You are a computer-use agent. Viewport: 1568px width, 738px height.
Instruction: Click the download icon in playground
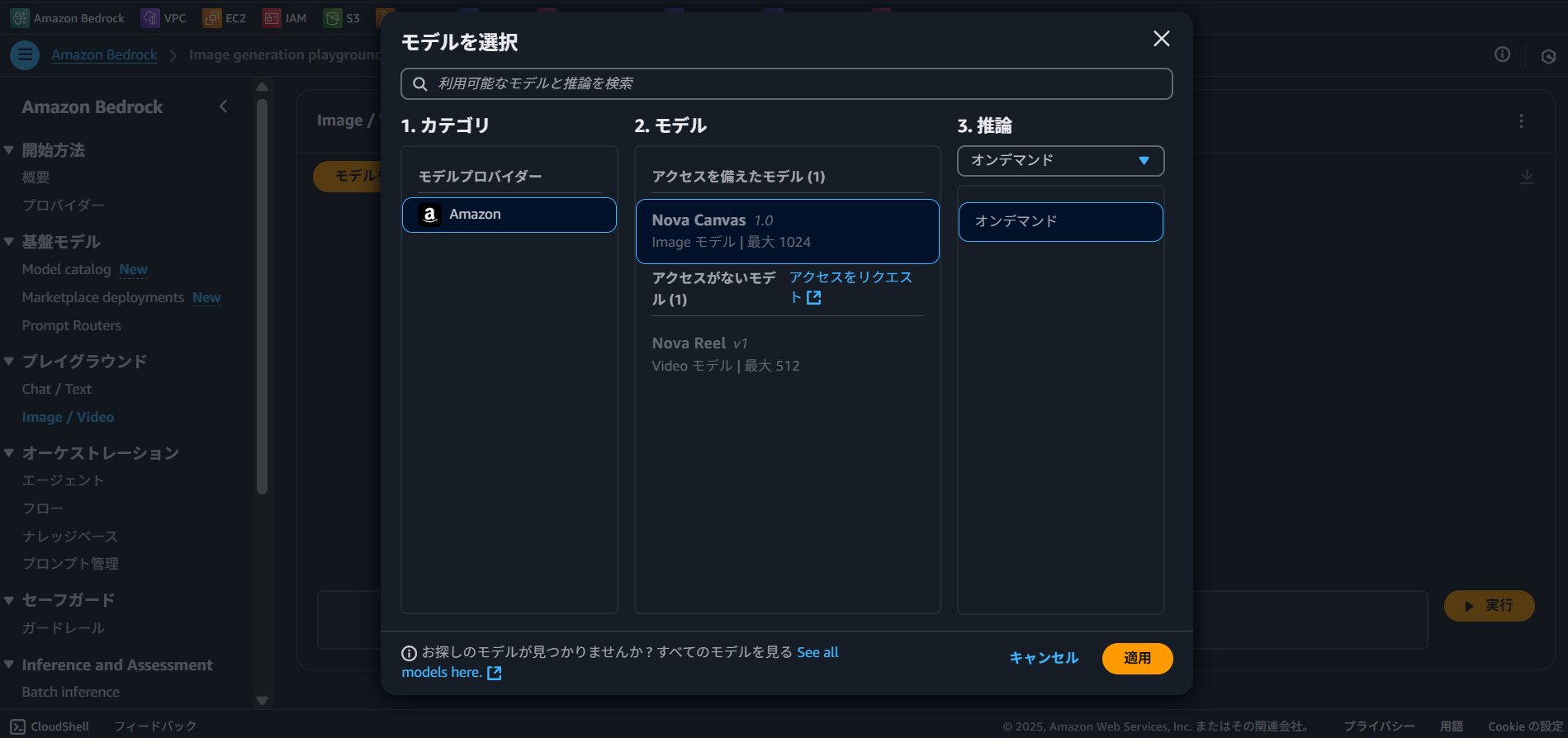[x=1527, y=177]
